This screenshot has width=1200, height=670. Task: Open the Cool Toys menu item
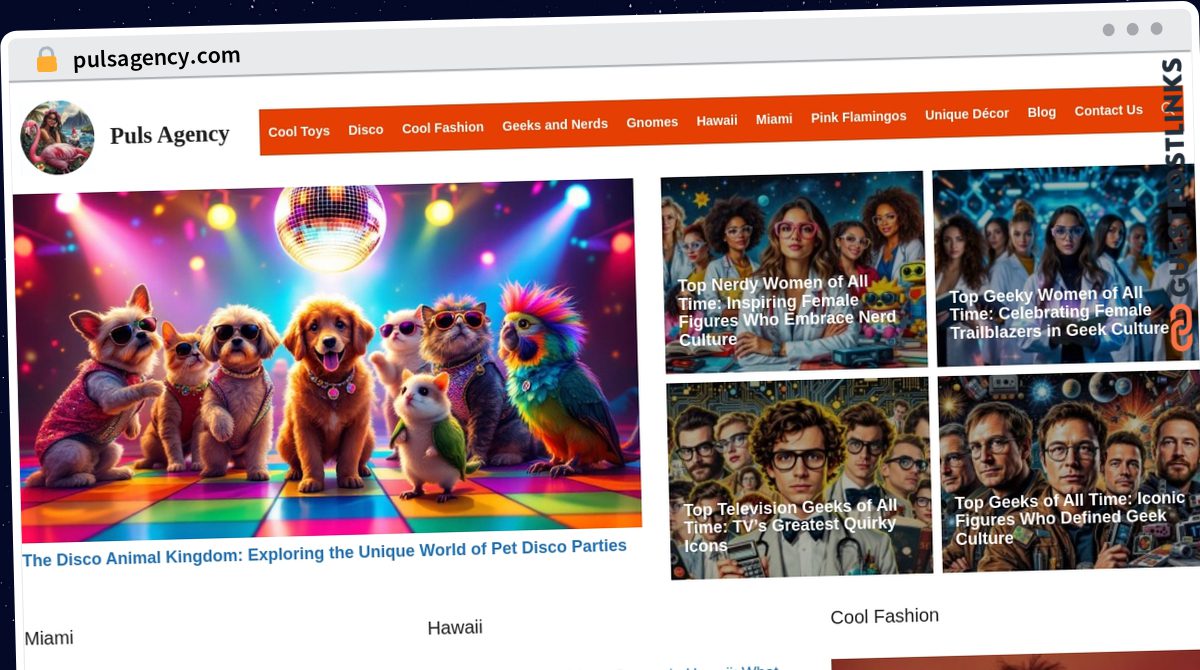tap(298, 131)
